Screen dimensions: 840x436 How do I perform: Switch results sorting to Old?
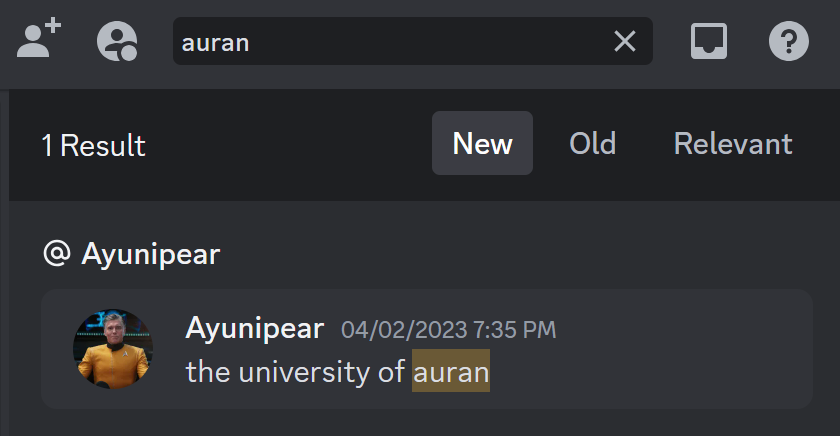[592, 144]
